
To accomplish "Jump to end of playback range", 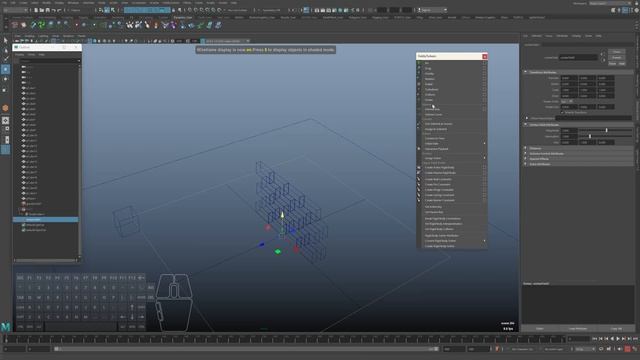I will point(635,339).
